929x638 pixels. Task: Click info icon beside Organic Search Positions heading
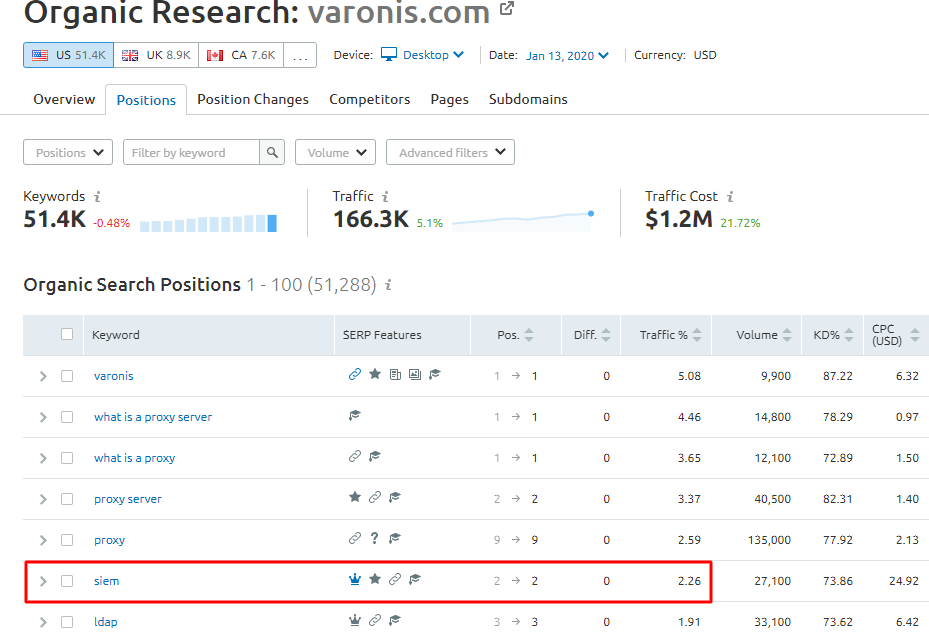coord(388,285)
